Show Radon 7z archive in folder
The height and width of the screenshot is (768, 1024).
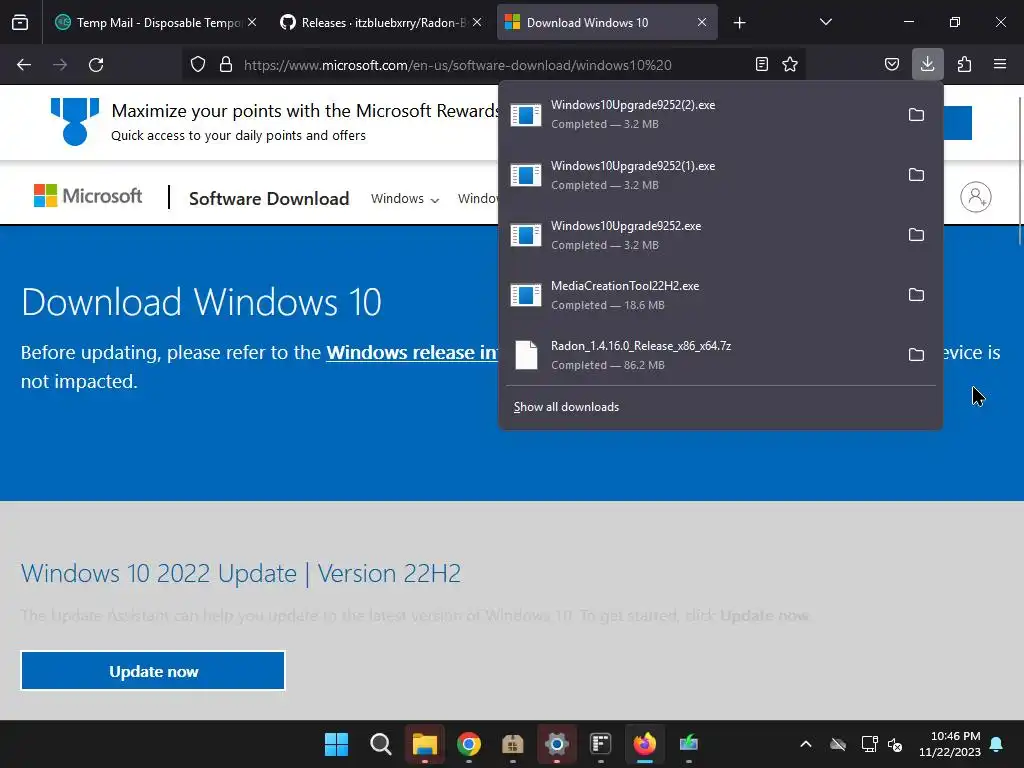(x=916, y=355)
